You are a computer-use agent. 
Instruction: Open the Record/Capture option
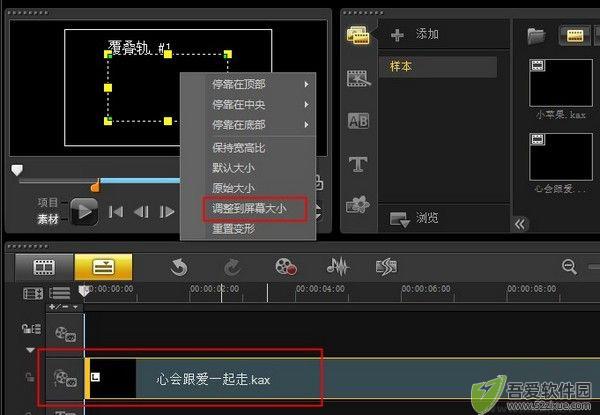point(285,267)
